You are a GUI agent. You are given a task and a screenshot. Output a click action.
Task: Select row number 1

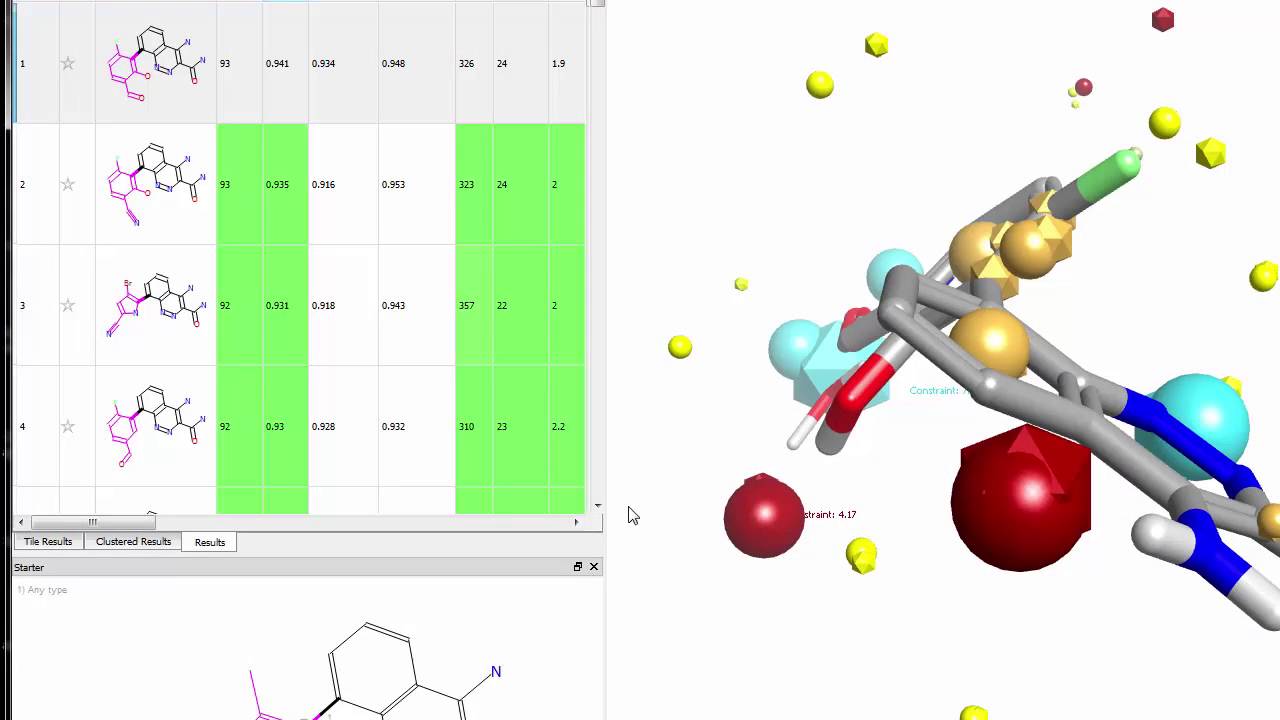pos(22,63)
